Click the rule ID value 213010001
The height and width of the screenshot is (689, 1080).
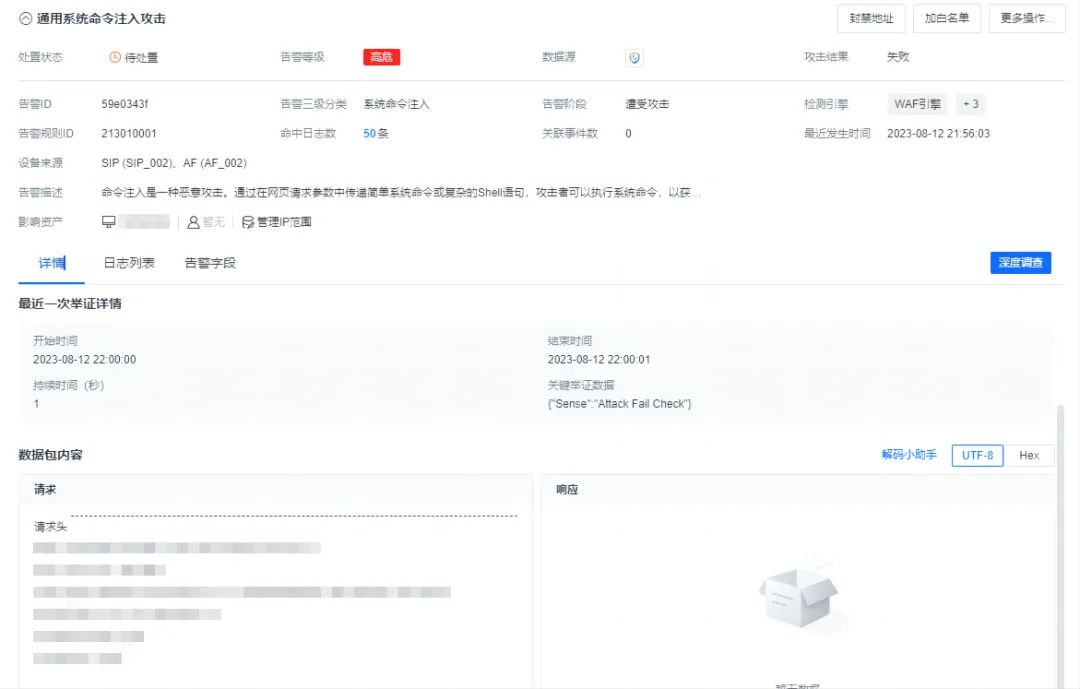(x=129, y=134)
